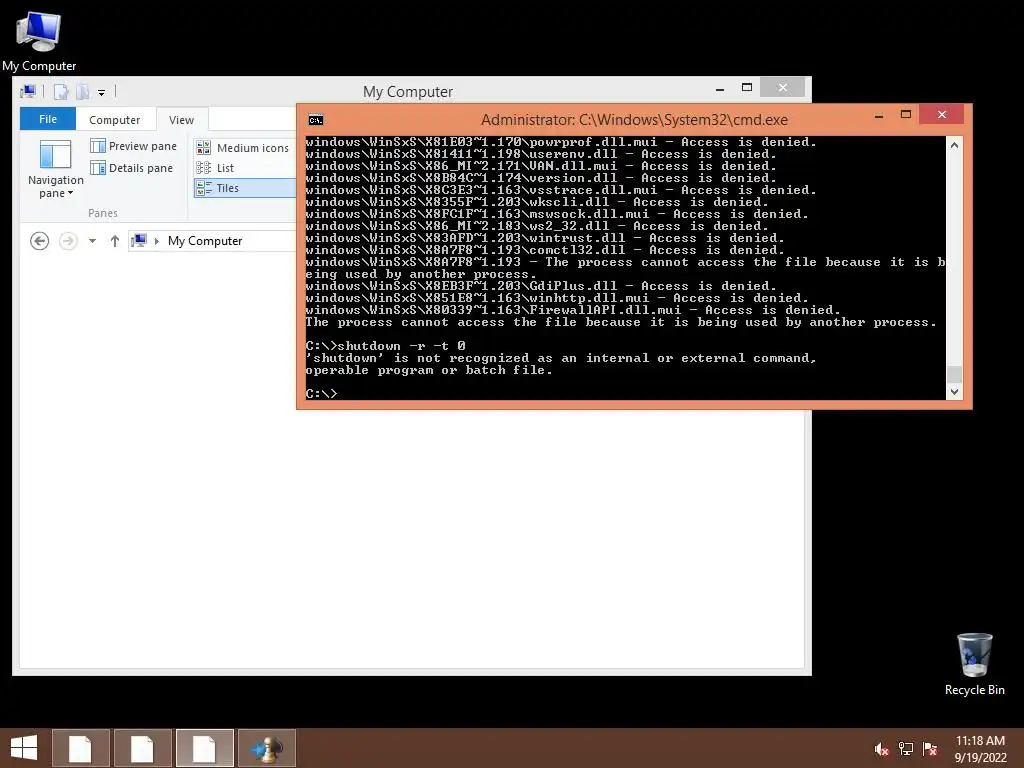Select Medium icons layout
The width and height of the screenshot is (1024, 768).
243,148
